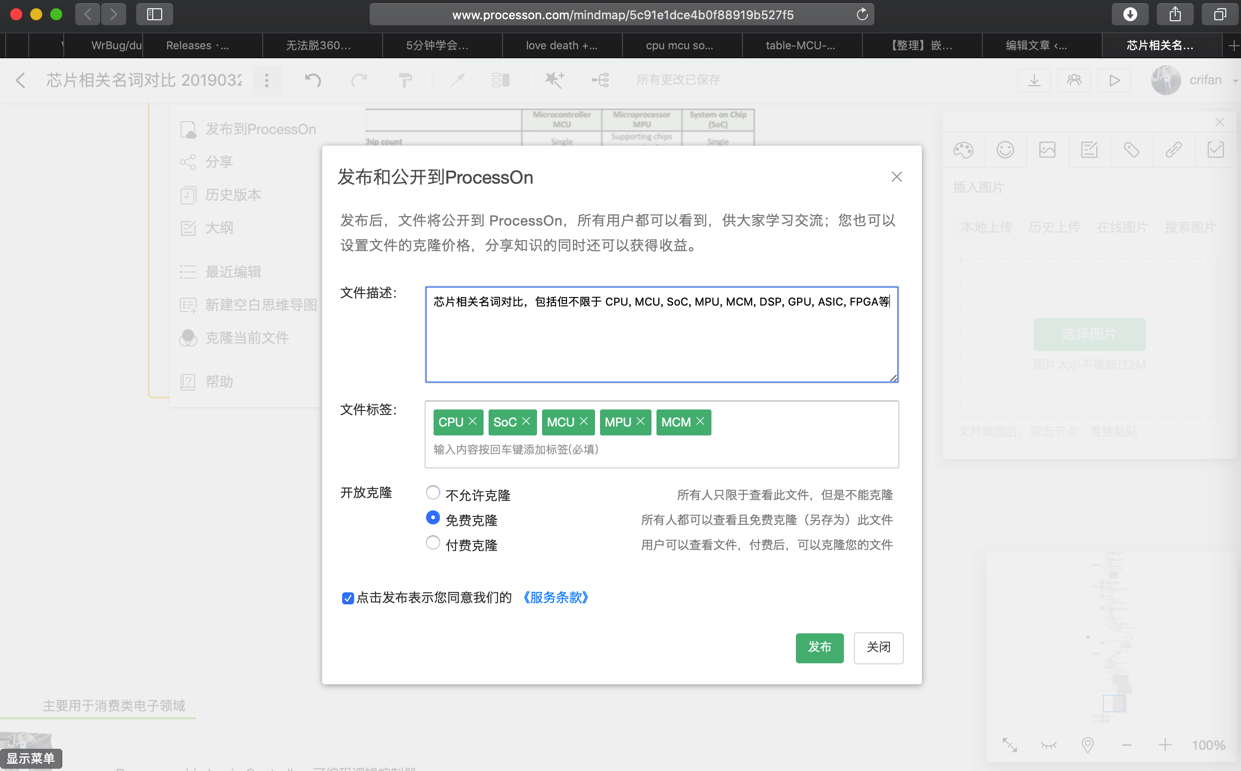
Task: Open the hyperlink icon panel
Action: point(1173,150)
